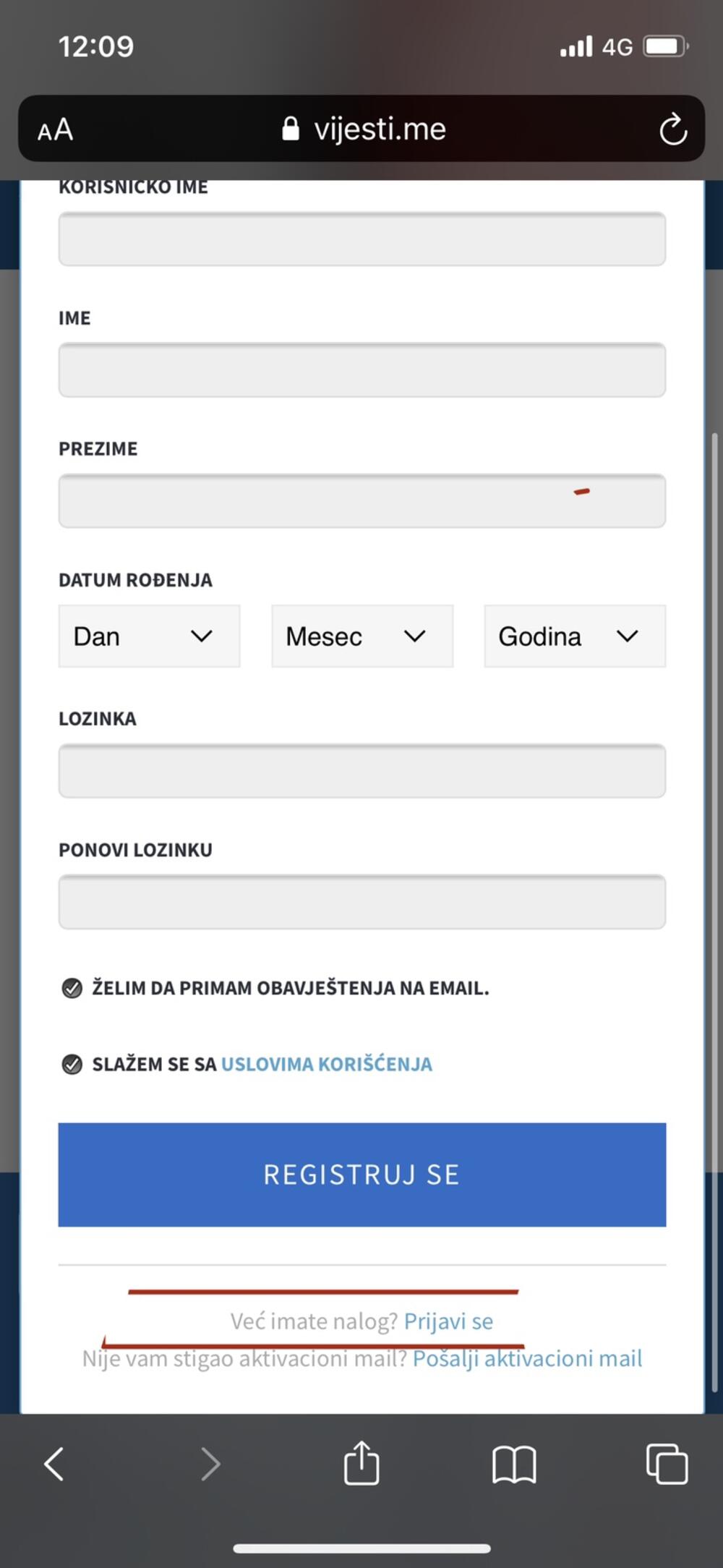Viewport: 723px width, 1568px height.
Task: Tap the vijesti.me address bar
Action: (x=380, y=129)
